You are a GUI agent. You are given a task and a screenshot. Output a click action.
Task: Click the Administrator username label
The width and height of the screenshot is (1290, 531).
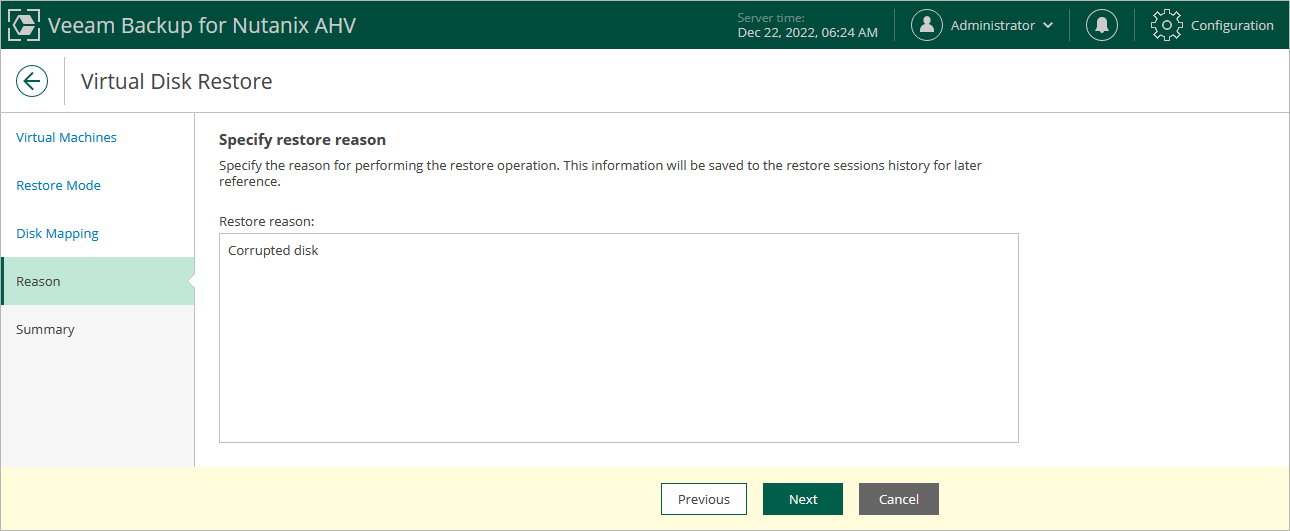[x=993, y=25]
